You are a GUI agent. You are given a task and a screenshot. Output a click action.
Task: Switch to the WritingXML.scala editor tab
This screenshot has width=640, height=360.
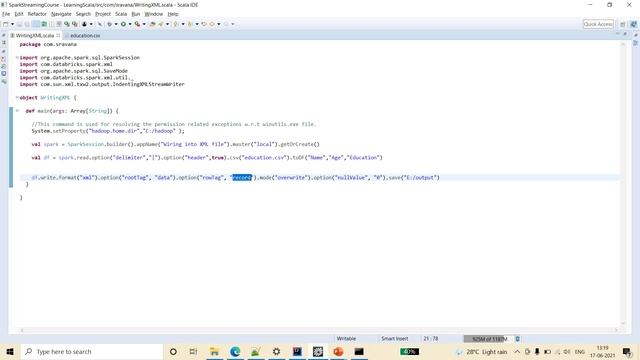[x=35, y=36]
